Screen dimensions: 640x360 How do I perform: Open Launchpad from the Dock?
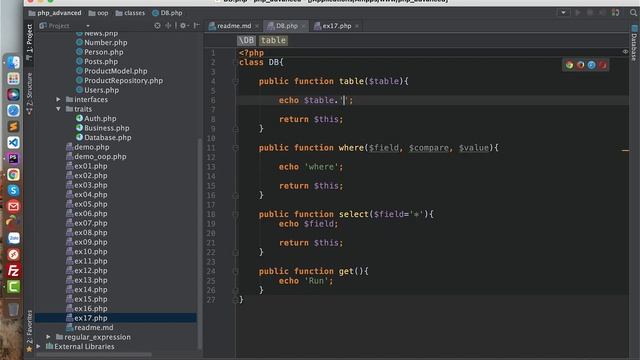pos(13,78)
